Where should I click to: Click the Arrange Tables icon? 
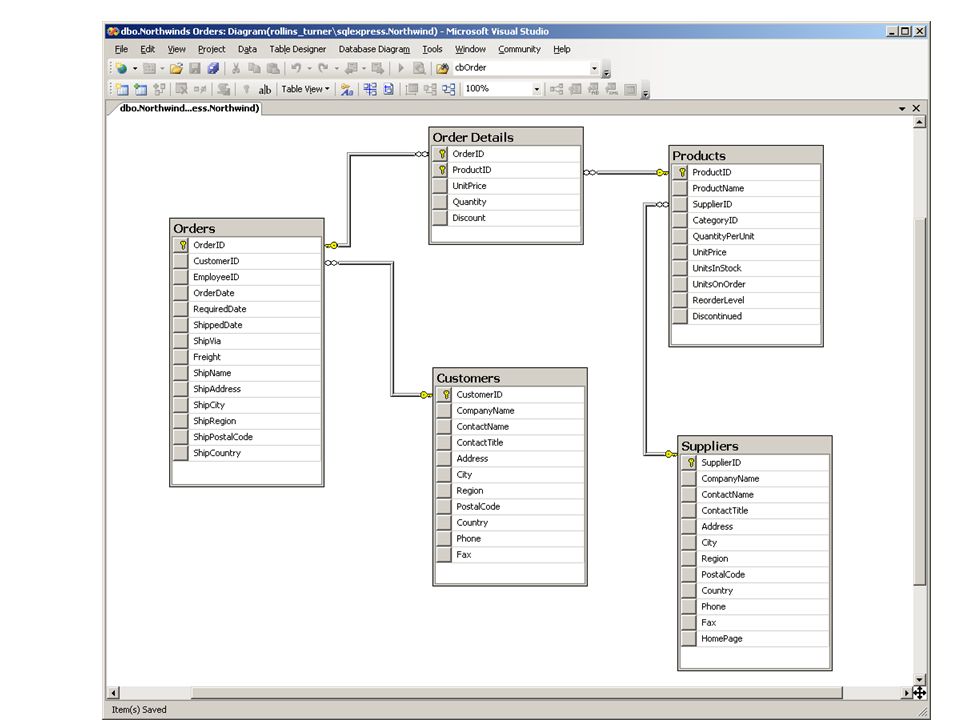[449, 89]
